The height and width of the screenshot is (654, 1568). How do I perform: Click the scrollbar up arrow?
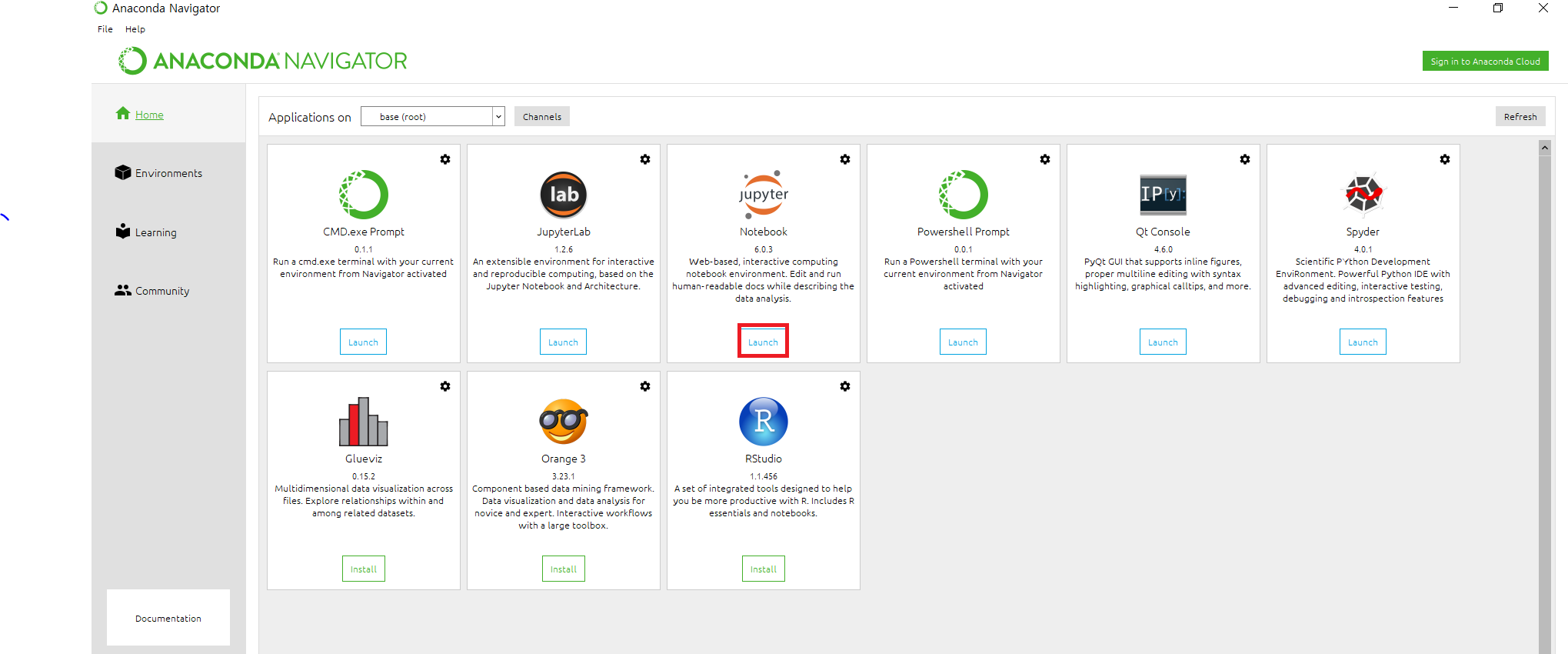(x=1545, y=147)
